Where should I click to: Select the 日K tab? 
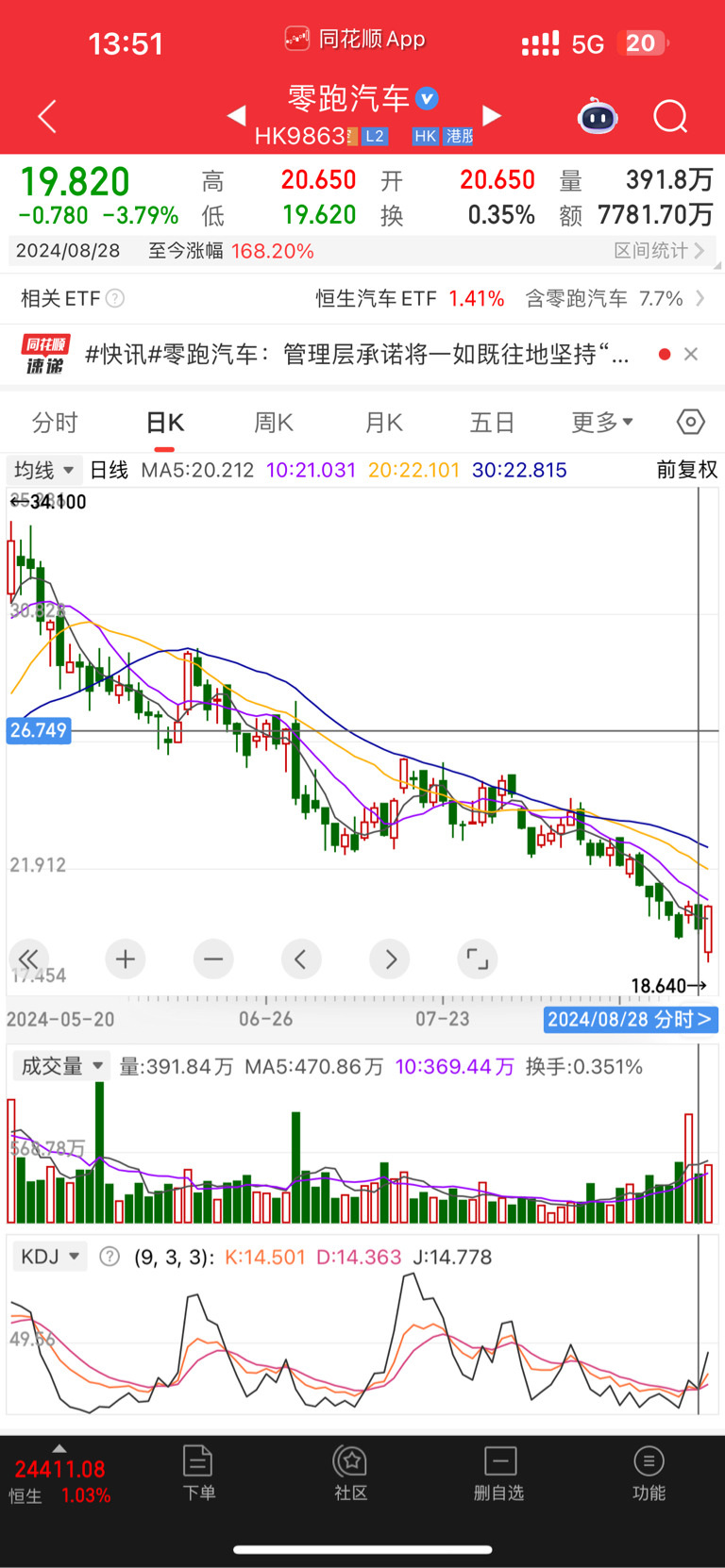pyautogui.click(x=165, y=422)
